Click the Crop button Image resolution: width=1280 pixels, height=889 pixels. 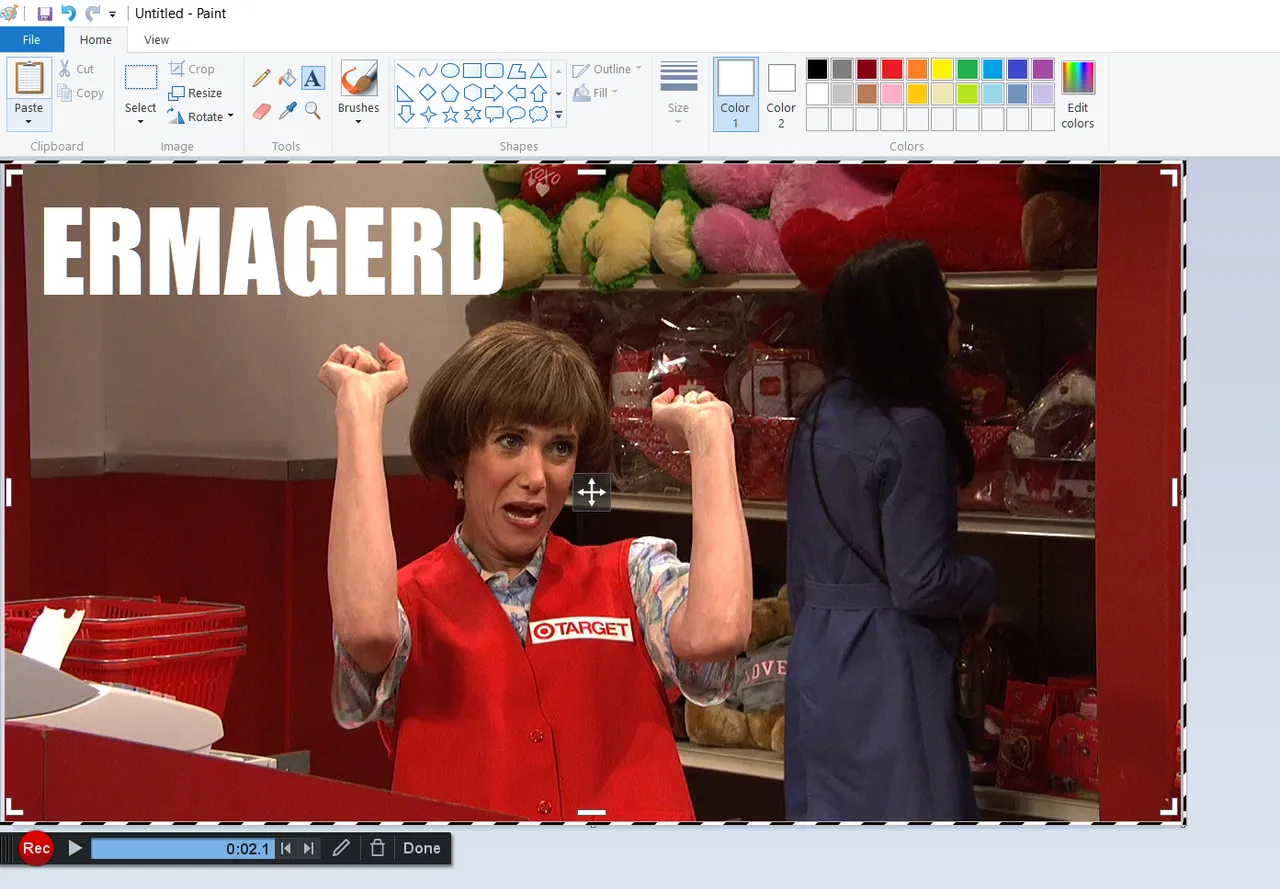coord(192,69)
